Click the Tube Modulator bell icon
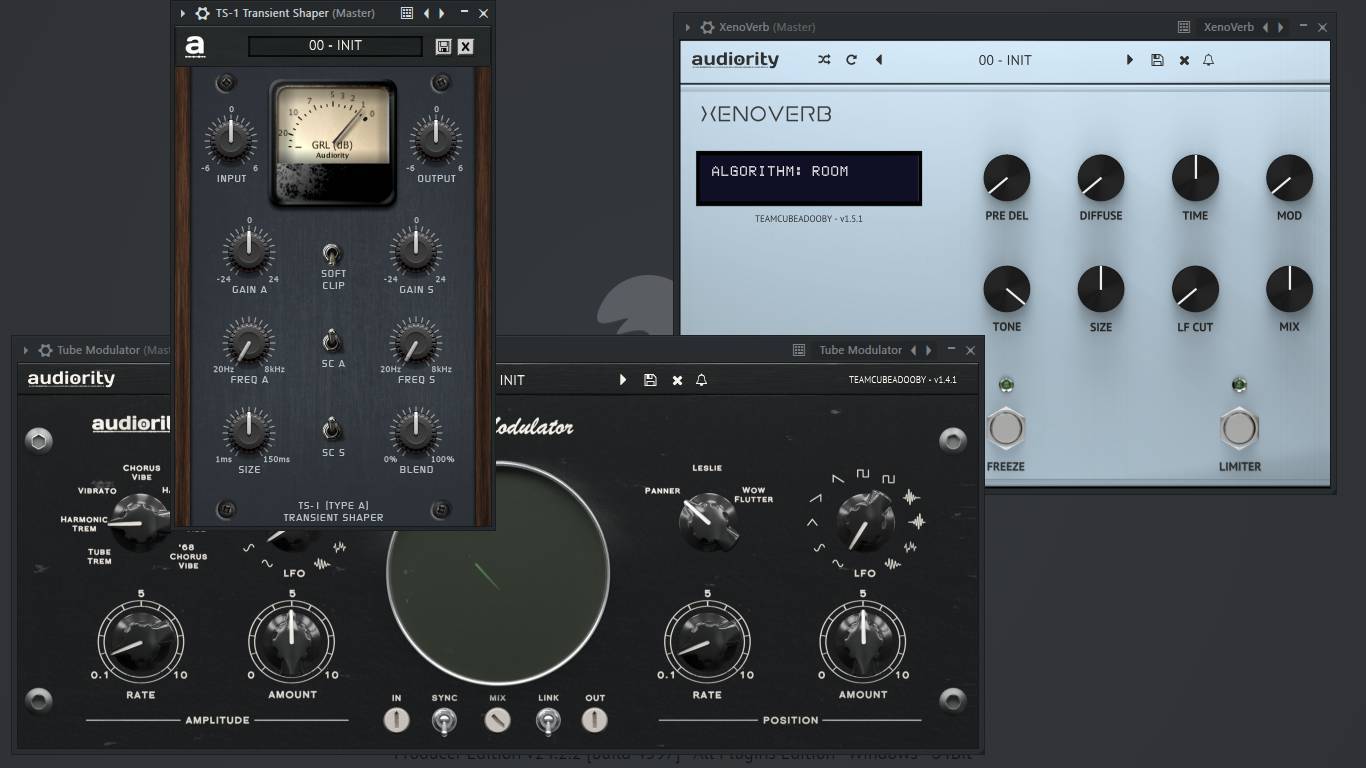The width and height of the screenshot is (1366, 768). [x=701, y=380]
